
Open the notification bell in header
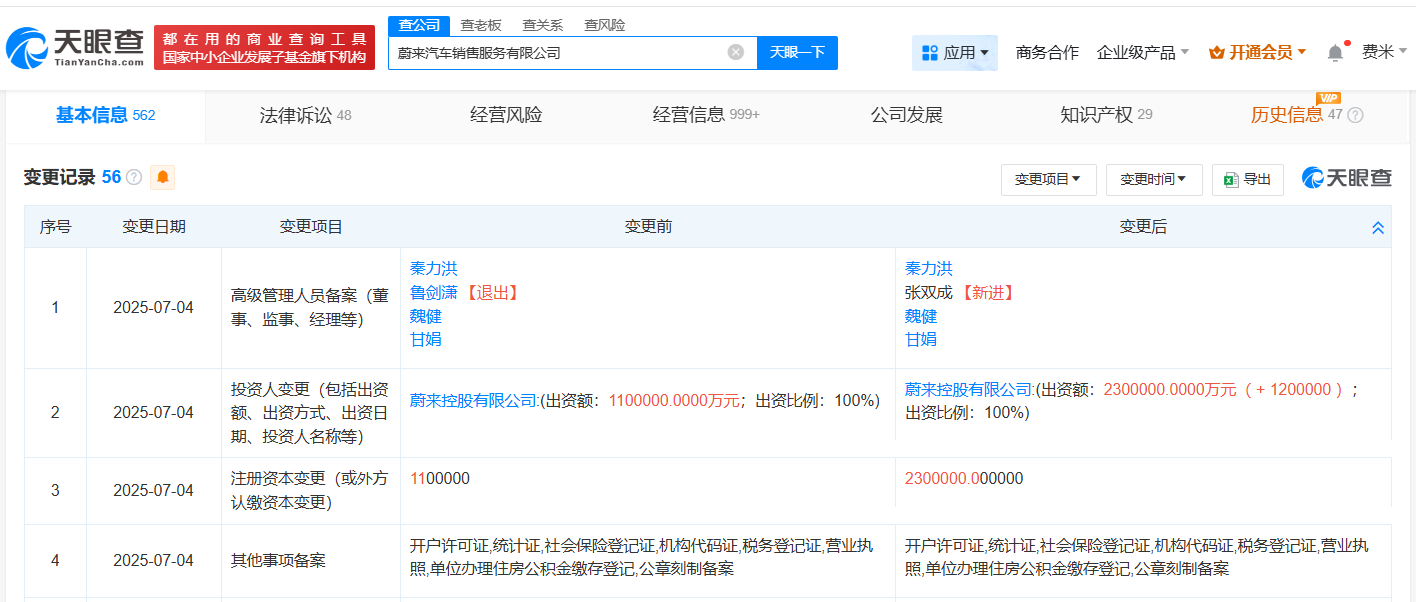[1335, 53]
